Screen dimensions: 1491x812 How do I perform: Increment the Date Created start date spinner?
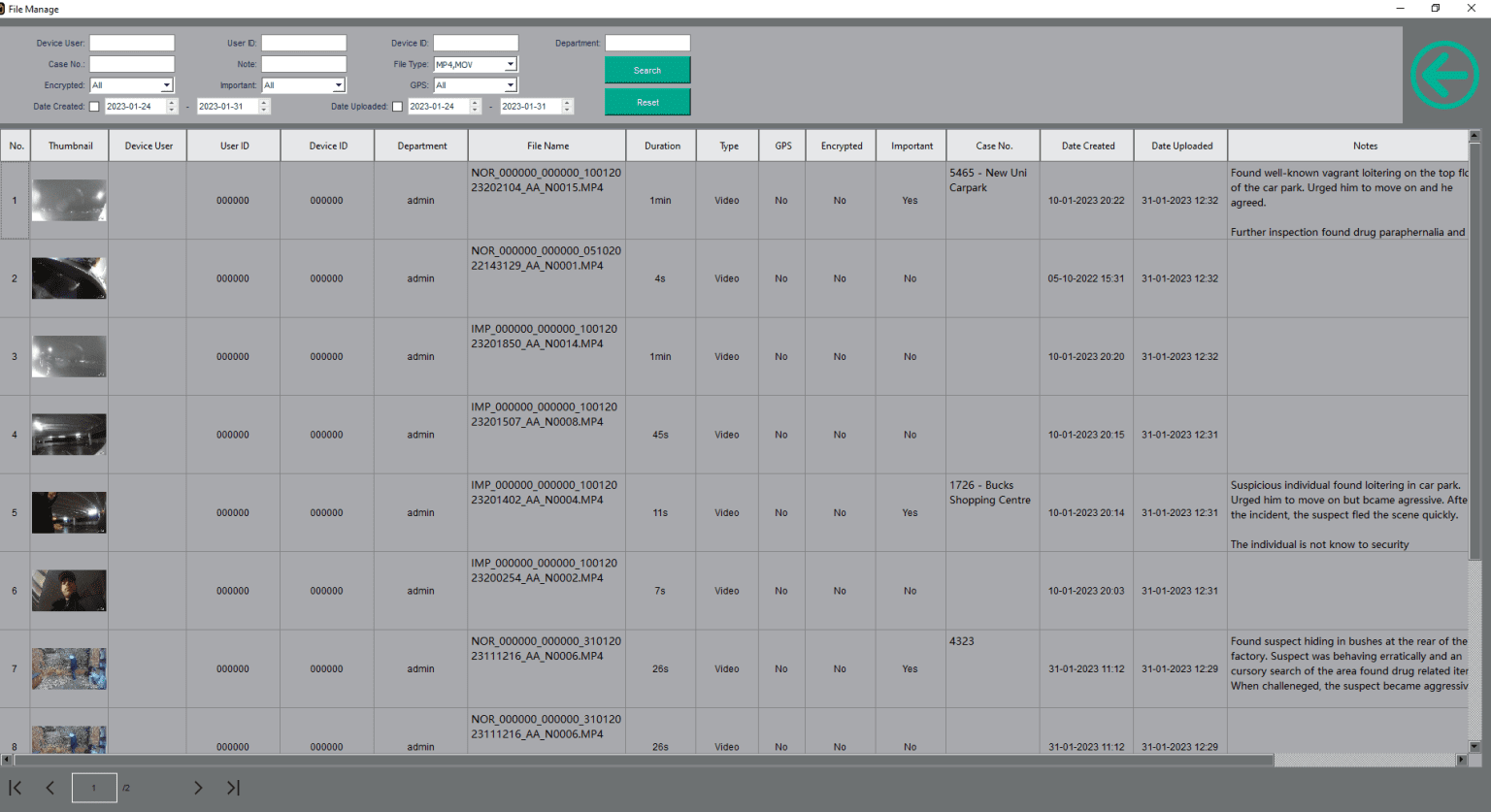point(172,103)
